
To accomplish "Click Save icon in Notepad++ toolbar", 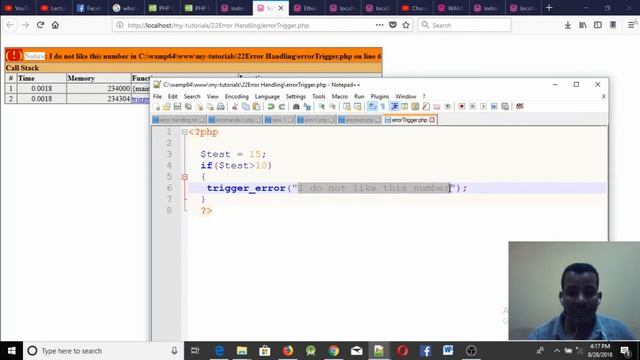I will click(x=177, y=107).
